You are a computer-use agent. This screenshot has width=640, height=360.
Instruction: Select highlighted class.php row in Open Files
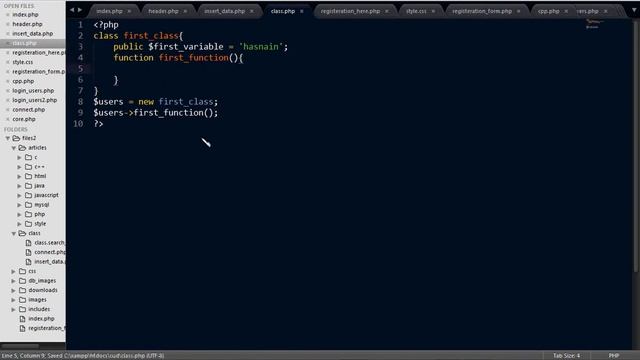(x=33, y=43)
